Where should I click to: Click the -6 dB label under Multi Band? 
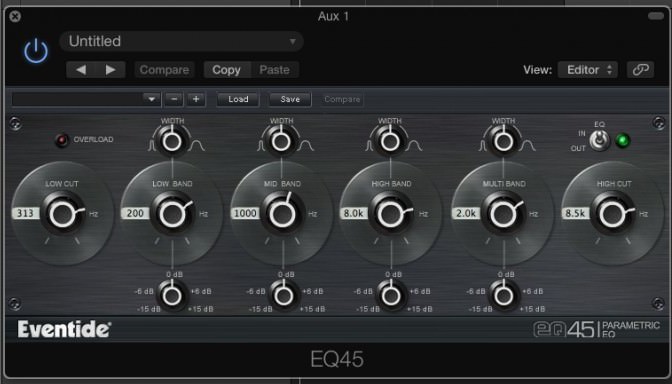click(475, 291)
